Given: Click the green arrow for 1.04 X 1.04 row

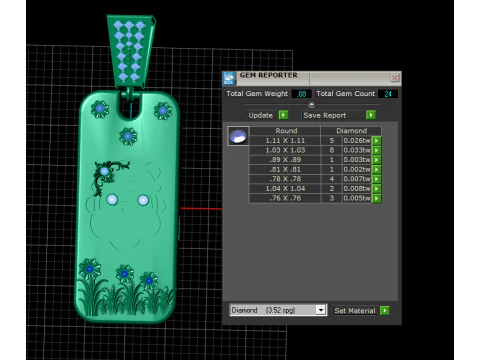Looking at the screenshot, I should [377, 189].
